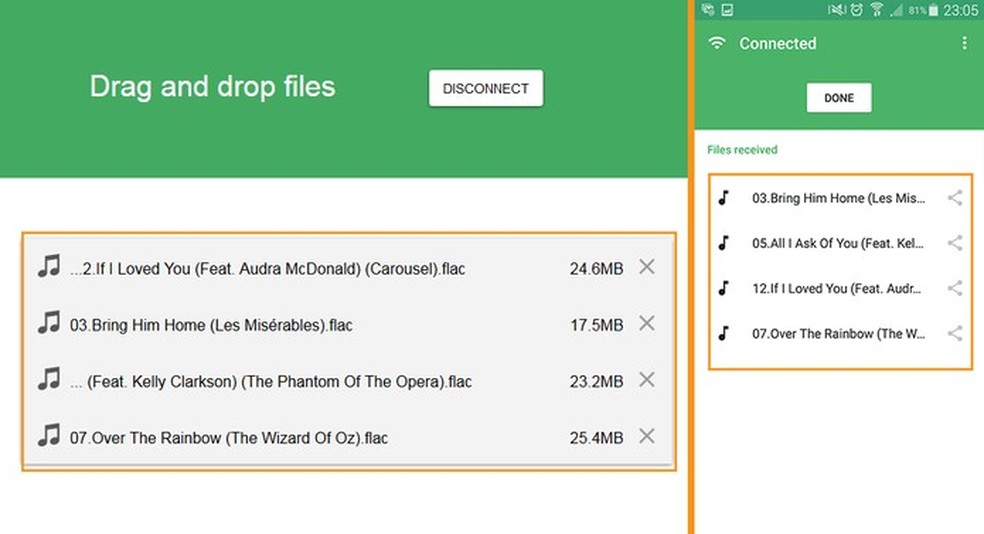Tap note icon for received 05.All I Ask Of You
The image size is (984, 534).
tap(724, 243)
